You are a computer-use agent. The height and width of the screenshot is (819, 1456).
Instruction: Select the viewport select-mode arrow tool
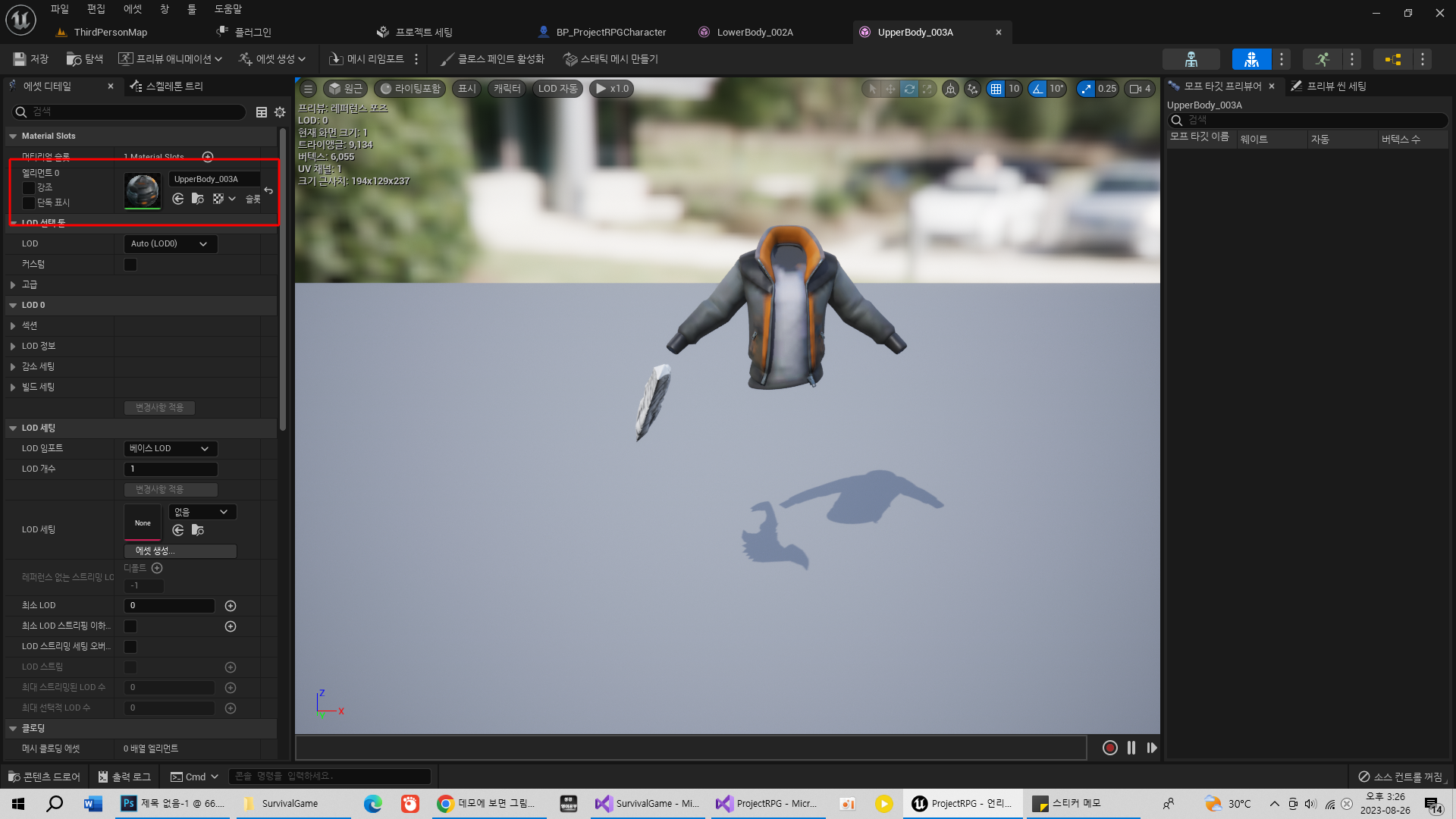(872, 89)
